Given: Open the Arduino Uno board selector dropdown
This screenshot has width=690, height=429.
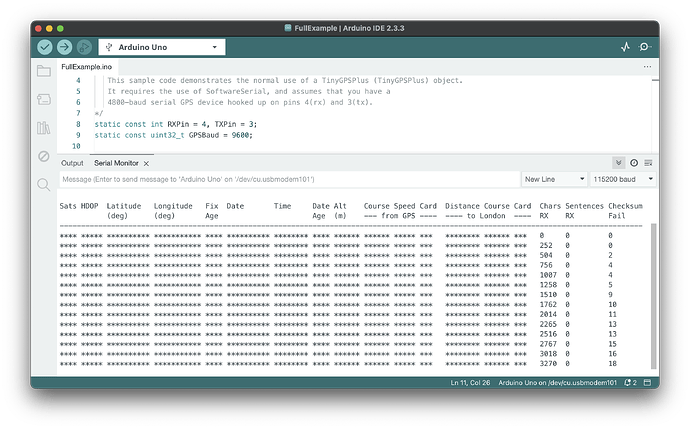Looking at the screenshot, I should [x=162, y=47].
